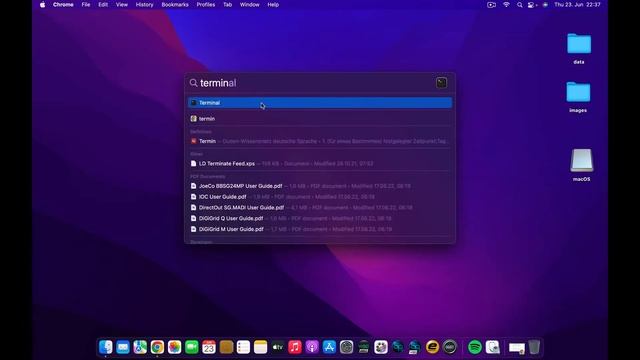This screenshot has width=640, height=360.
Task: Click the Spotlight magnifier icon in the search bar
Action: pos(193,83)
